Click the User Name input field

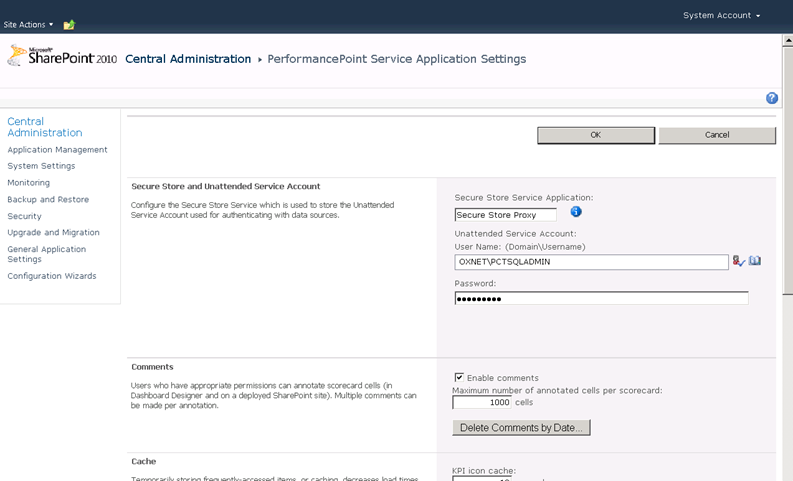coord(591,262)
